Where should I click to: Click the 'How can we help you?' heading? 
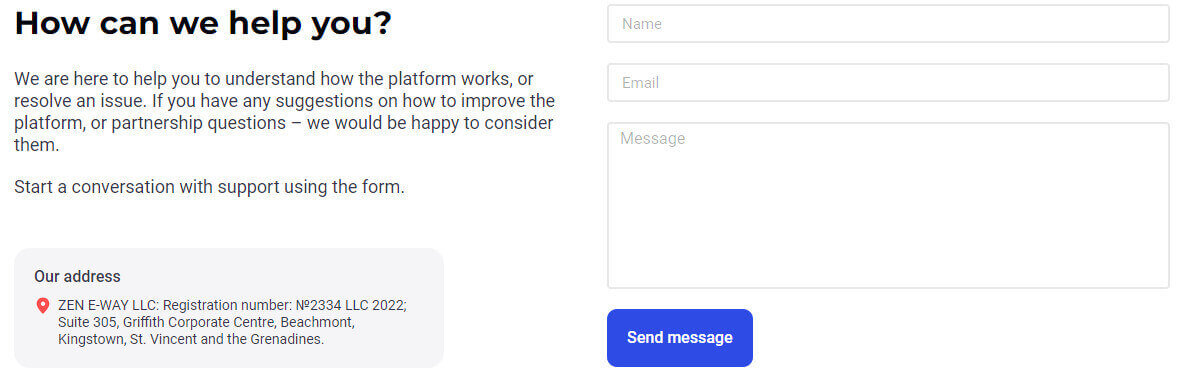203,24
